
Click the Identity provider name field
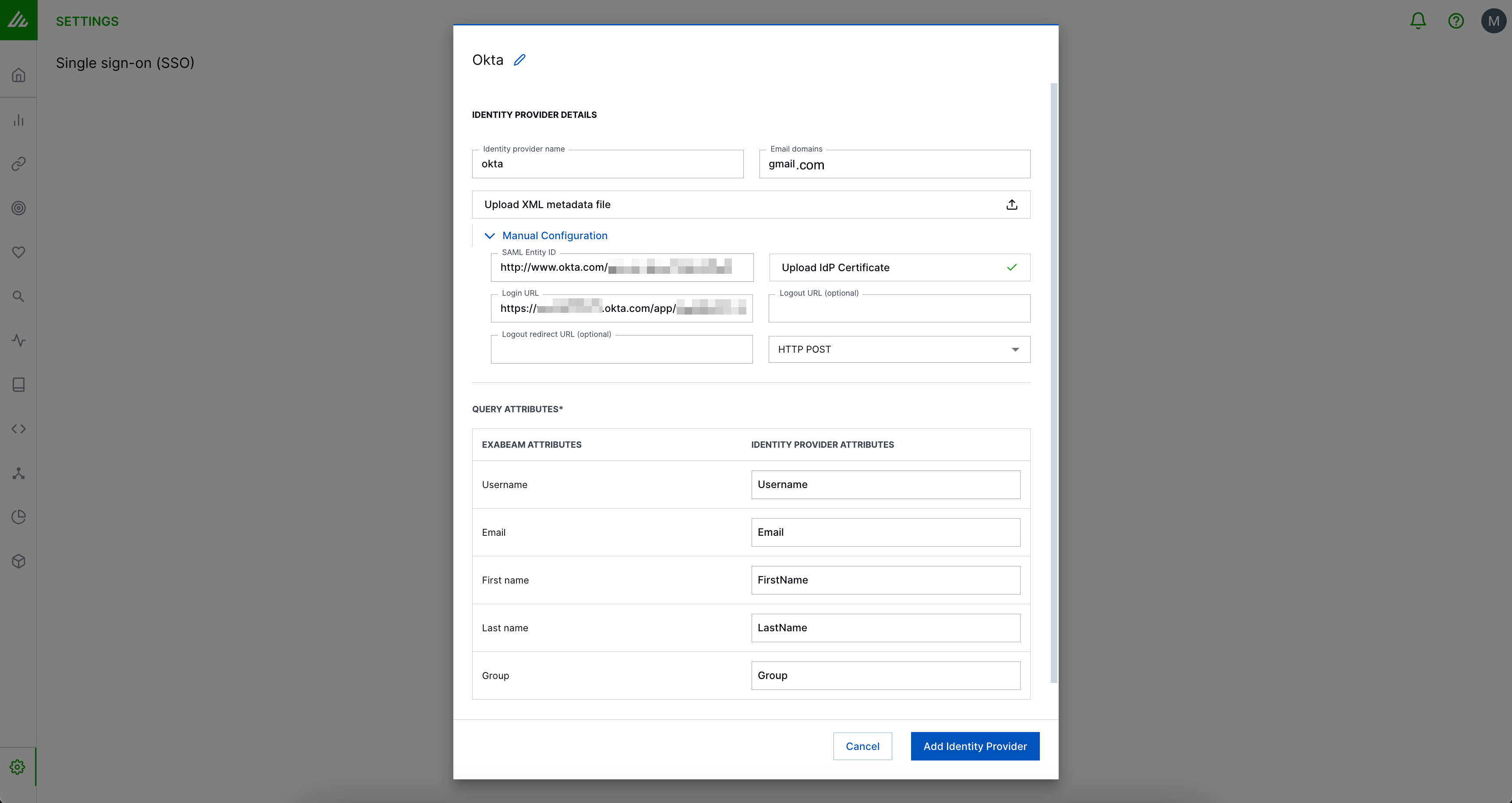click(608, 164)
